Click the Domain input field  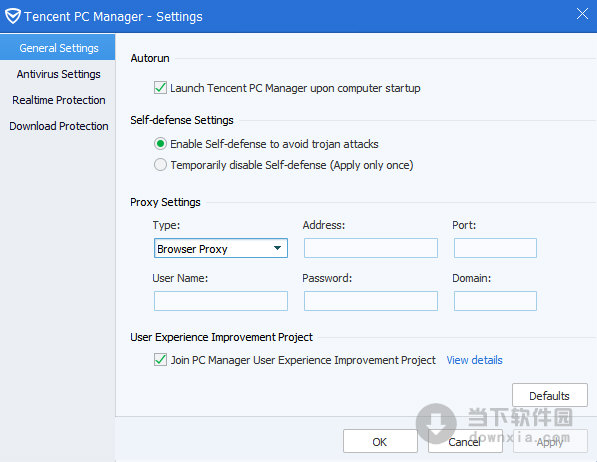(x=495, y=301)
